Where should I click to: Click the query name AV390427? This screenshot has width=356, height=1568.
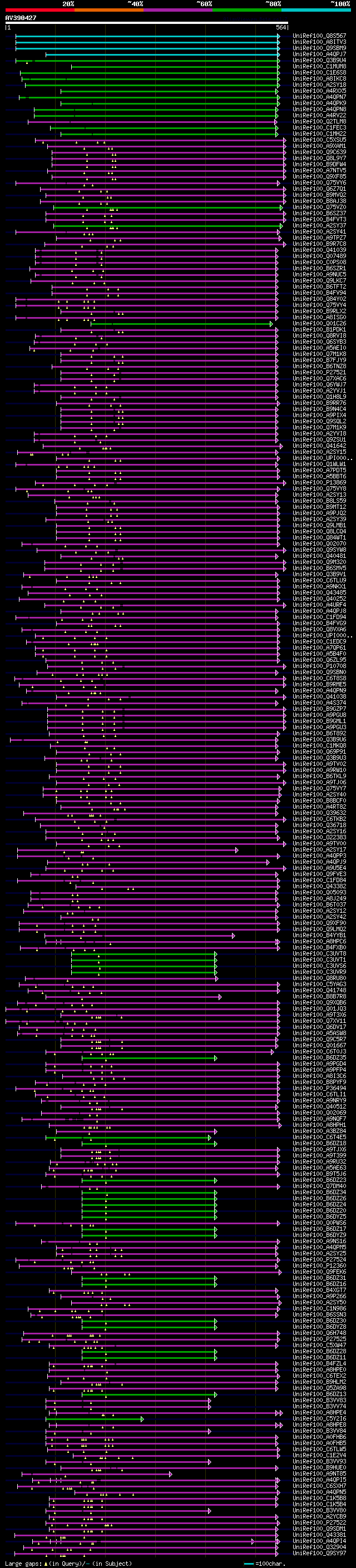tap(21, 18)
